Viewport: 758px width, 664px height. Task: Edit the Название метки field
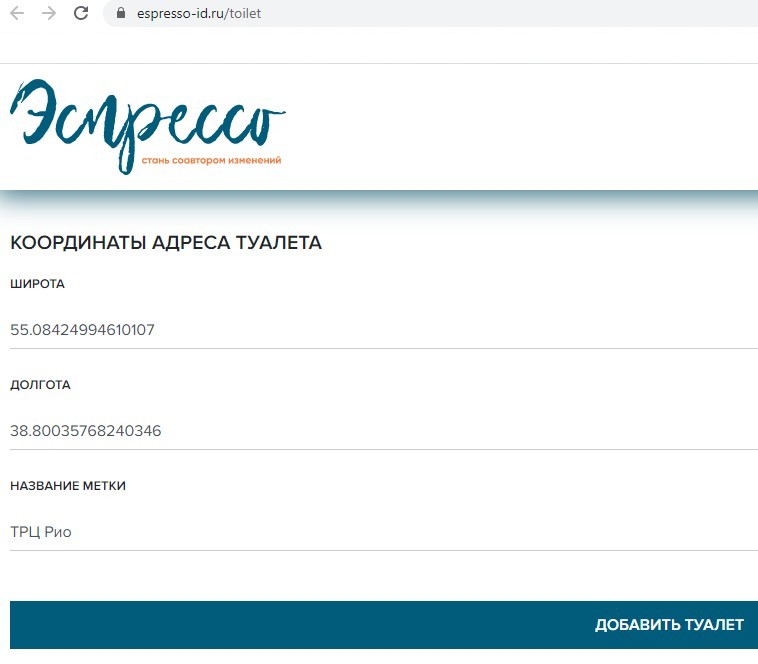pyautogui.click(x=384, y=532)
